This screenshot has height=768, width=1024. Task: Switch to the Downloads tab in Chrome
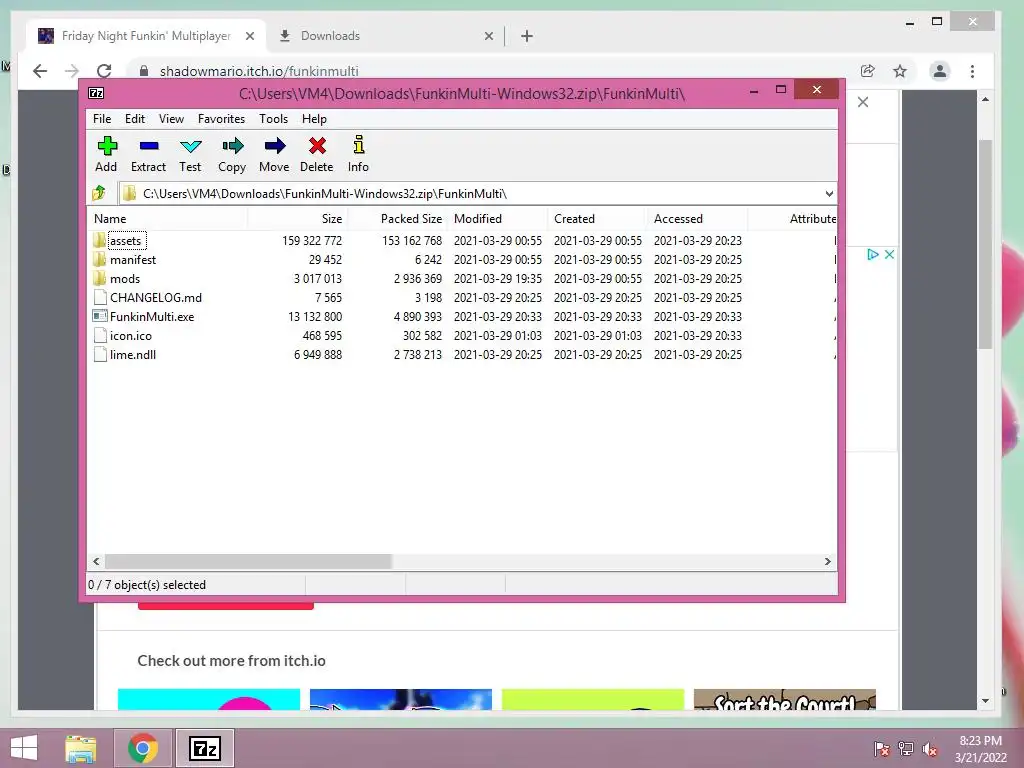coord(385,36)
